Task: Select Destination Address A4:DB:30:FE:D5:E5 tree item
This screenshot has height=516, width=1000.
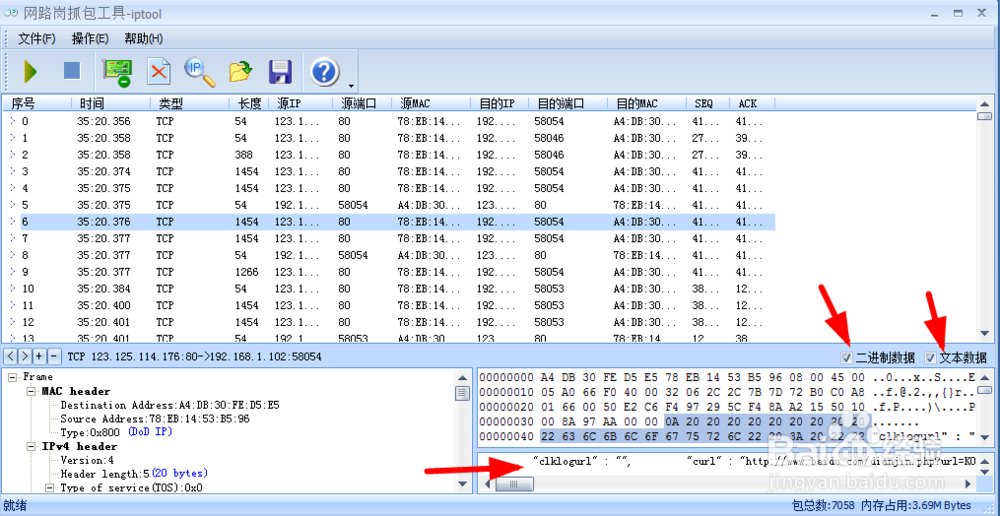Action: click(170, 405)
